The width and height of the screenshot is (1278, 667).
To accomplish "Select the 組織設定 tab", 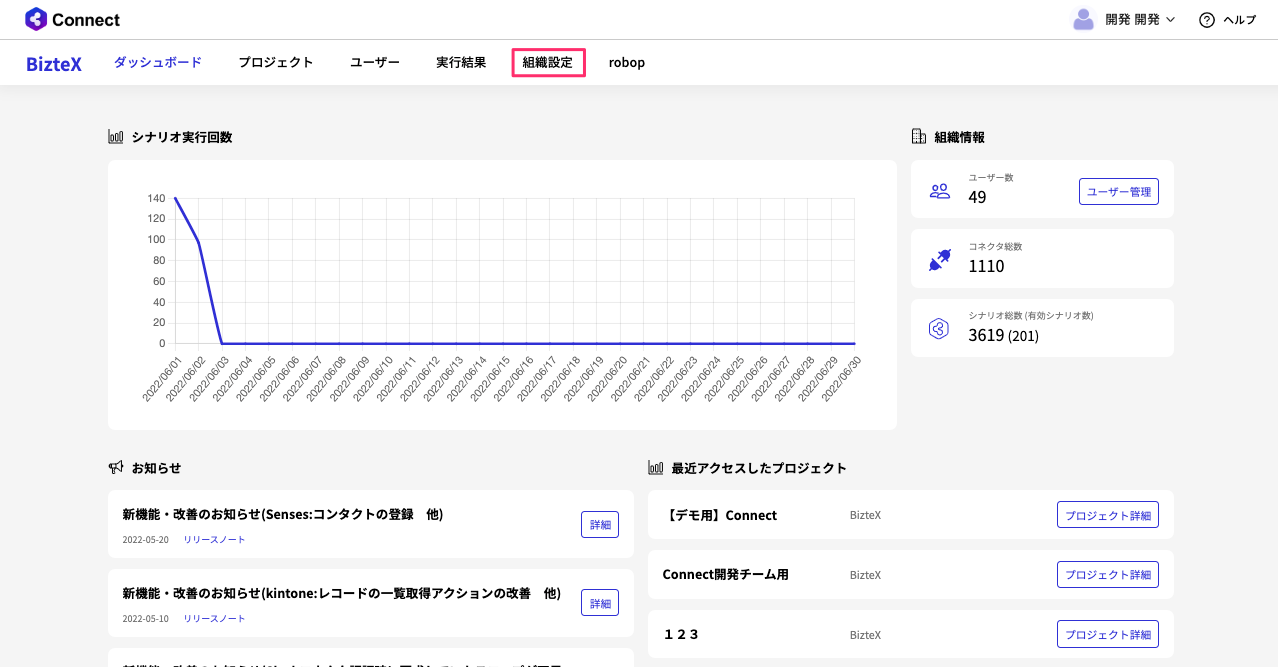I will pyautogui.click(x=548, y=62).
